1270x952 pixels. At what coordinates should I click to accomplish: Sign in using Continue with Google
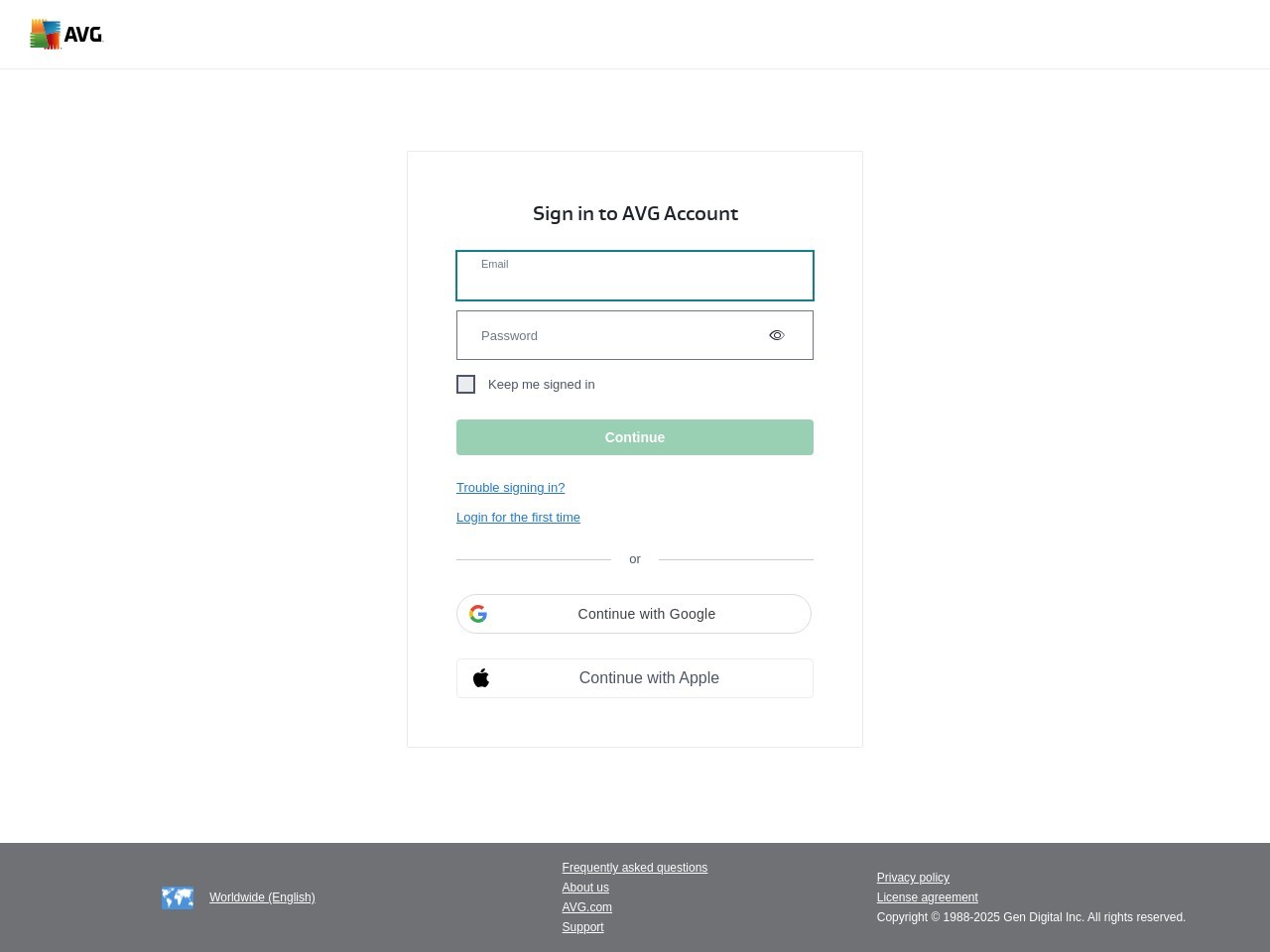(x=634, y=614)
